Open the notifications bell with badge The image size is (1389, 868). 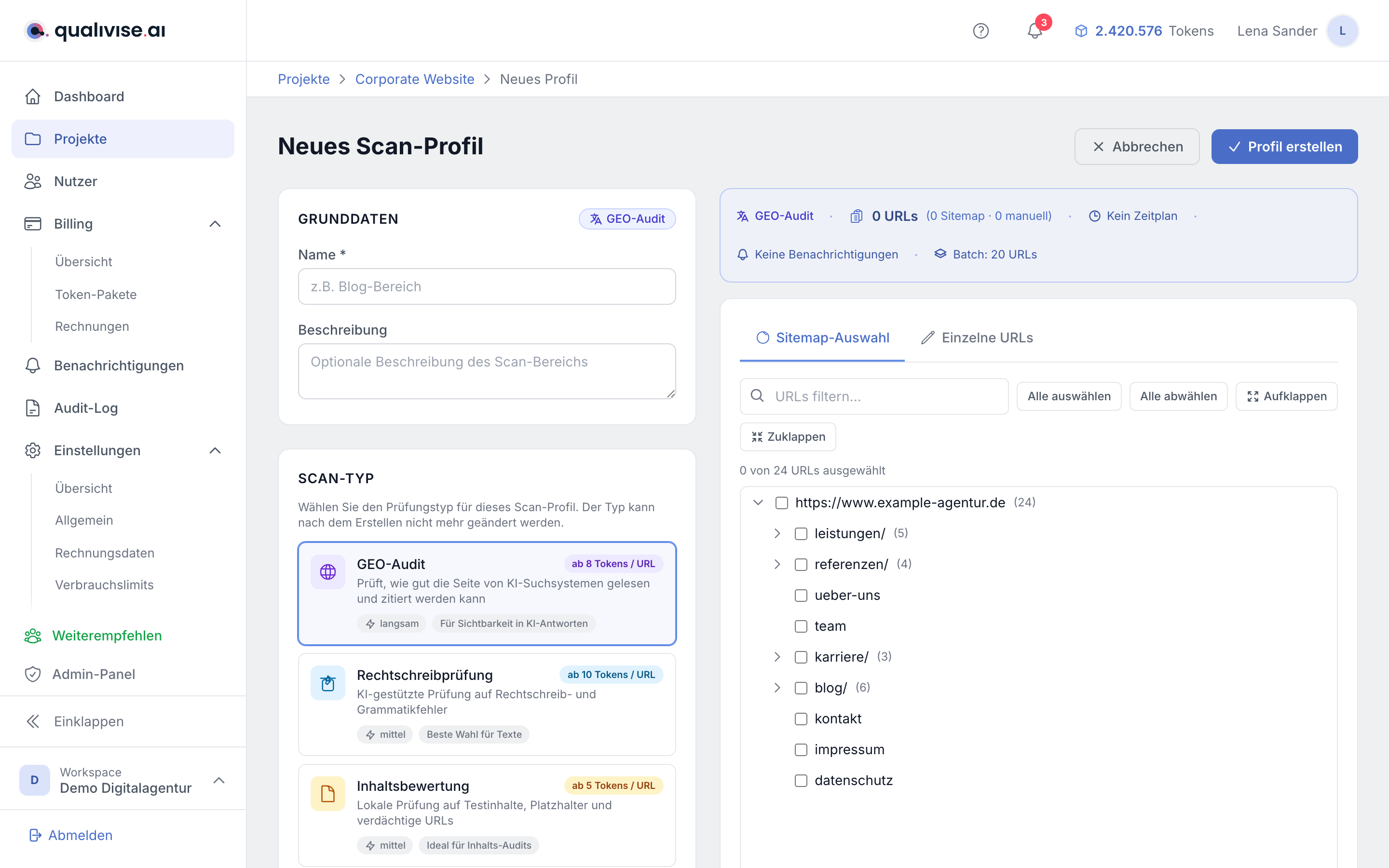[x=1035, y=30]
